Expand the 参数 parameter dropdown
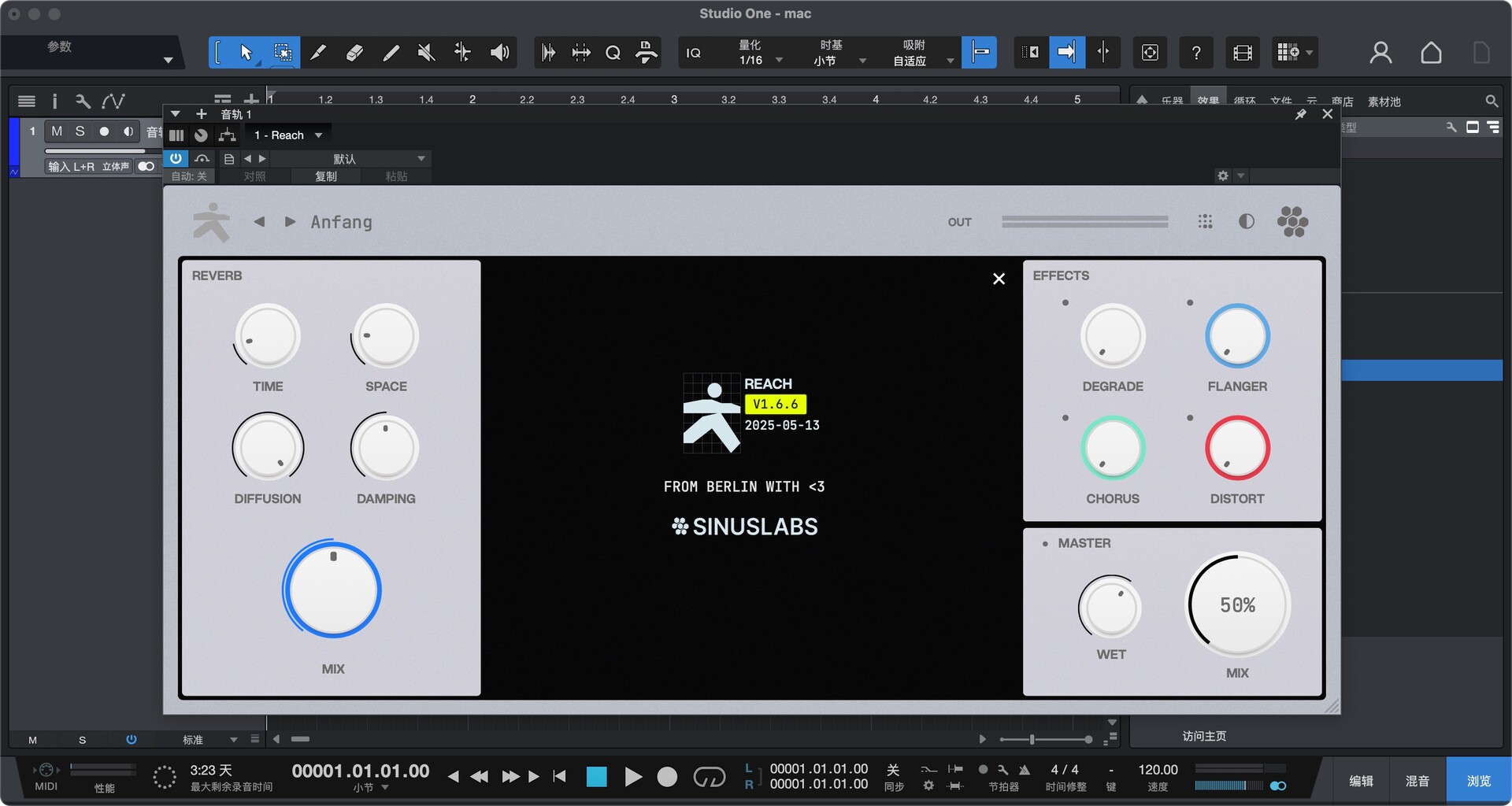 click(x=168, y=61)
